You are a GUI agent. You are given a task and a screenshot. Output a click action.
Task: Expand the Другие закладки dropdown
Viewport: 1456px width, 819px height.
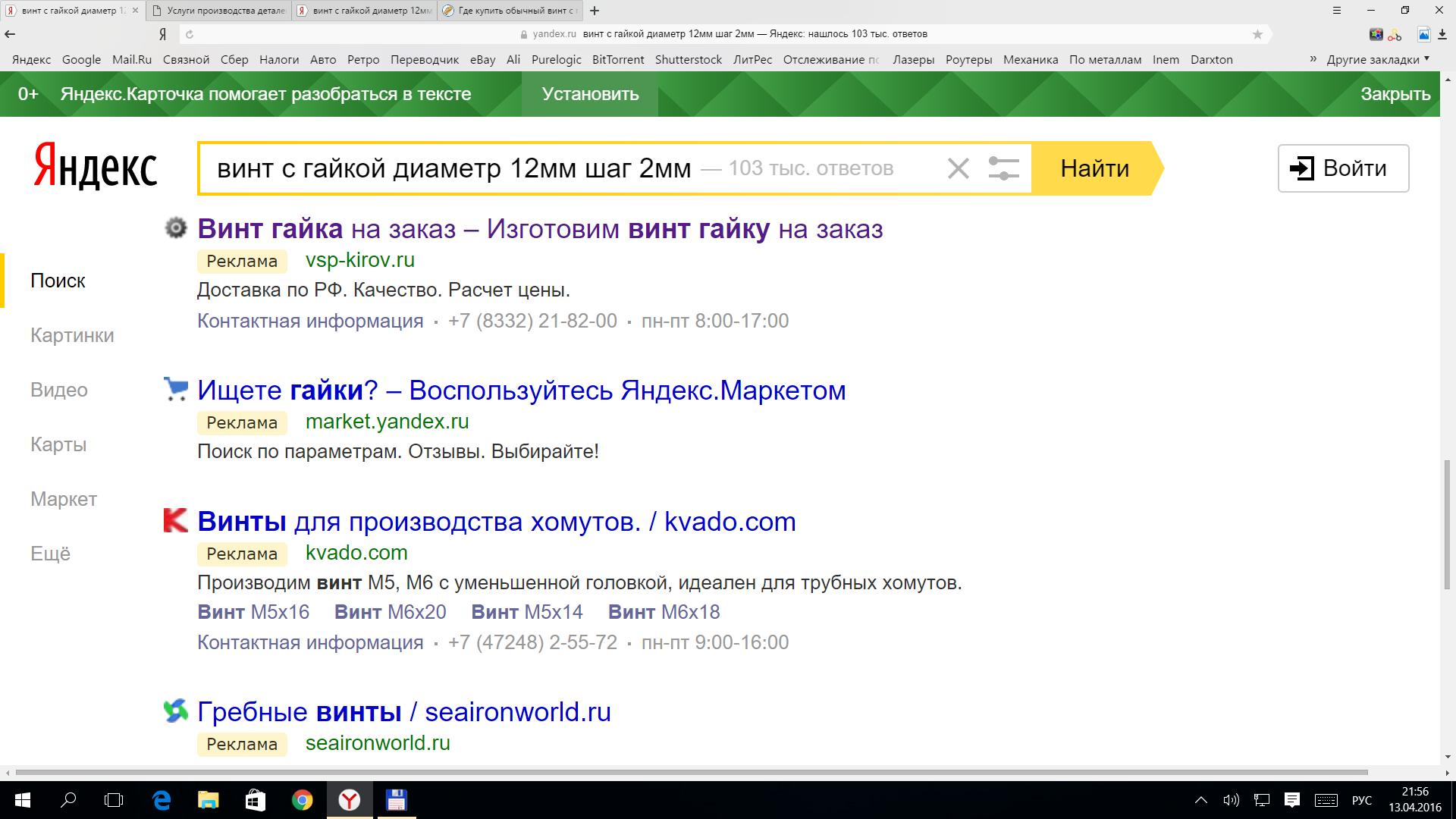(x=1378, y=59)
